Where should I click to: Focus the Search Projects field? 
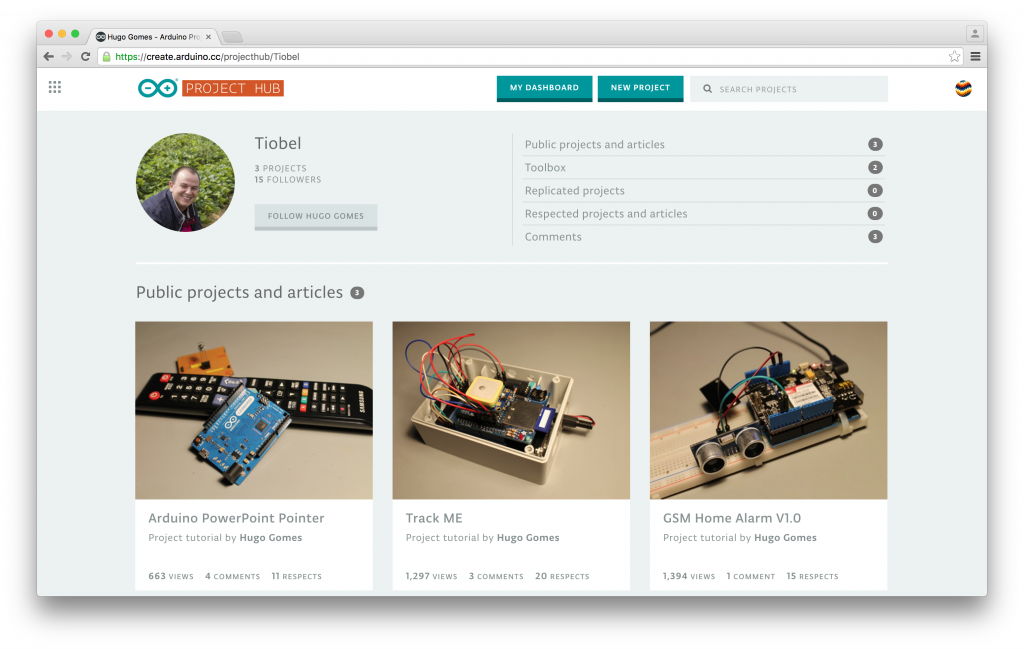coord(788,89)
